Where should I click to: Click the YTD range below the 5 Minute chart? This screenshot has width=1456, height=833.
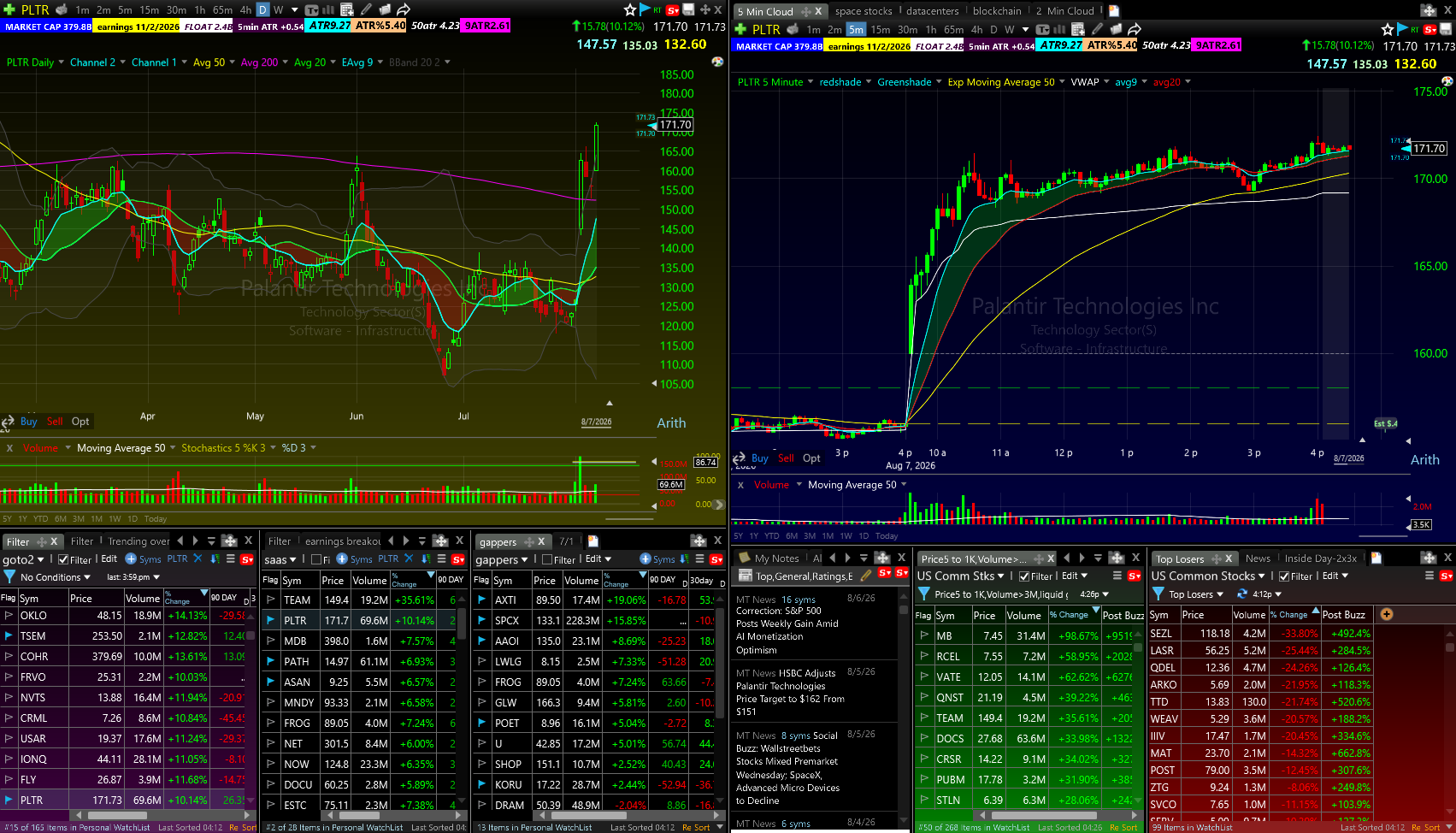(771, 536)
